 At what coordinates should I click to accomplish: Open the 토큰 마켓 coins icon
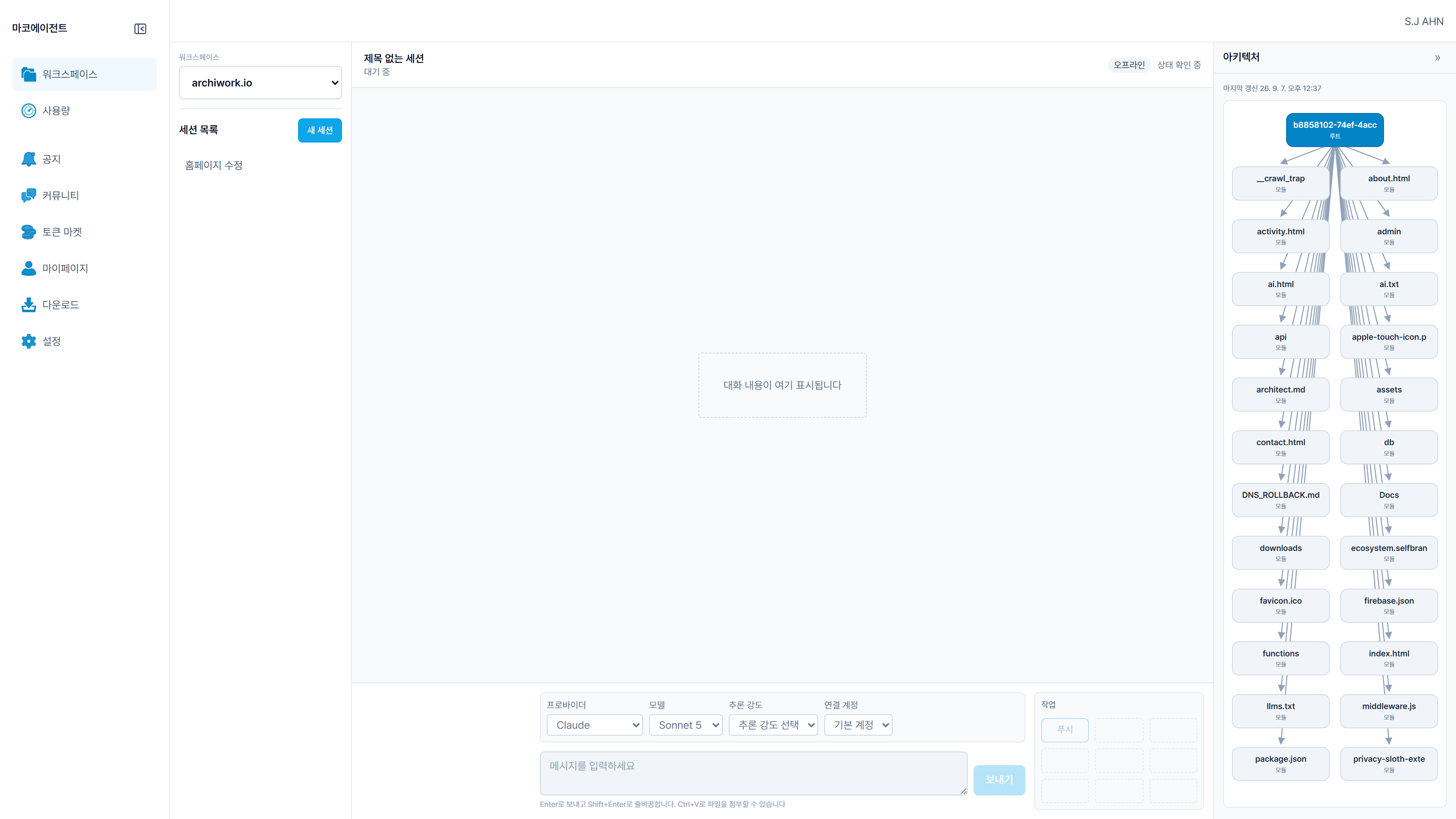[28, 232]
